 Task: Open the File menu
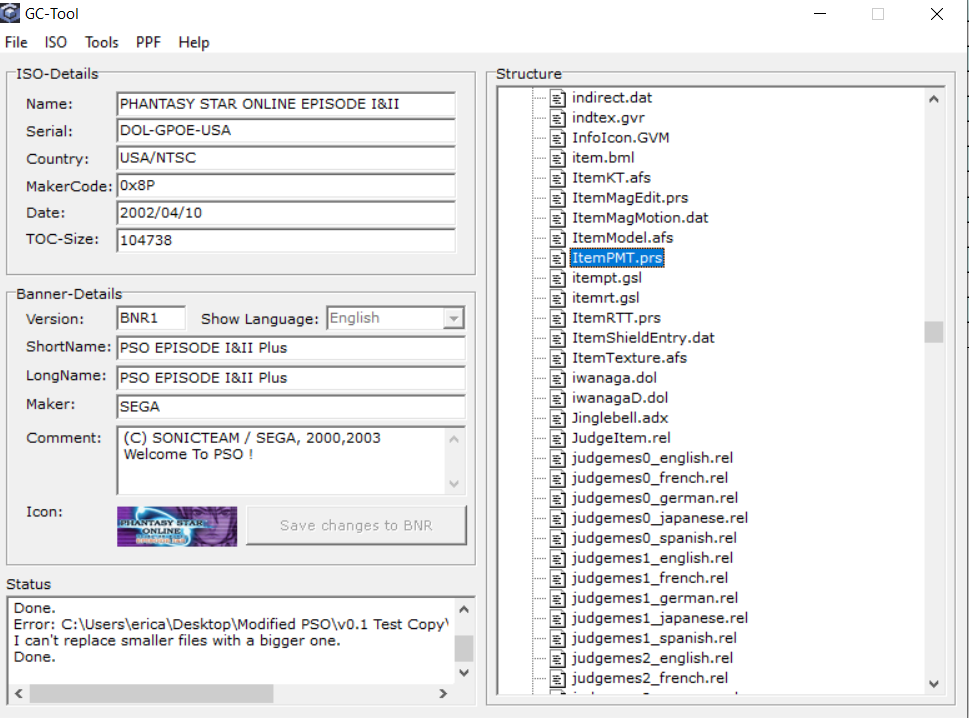(x=16, y=42)
